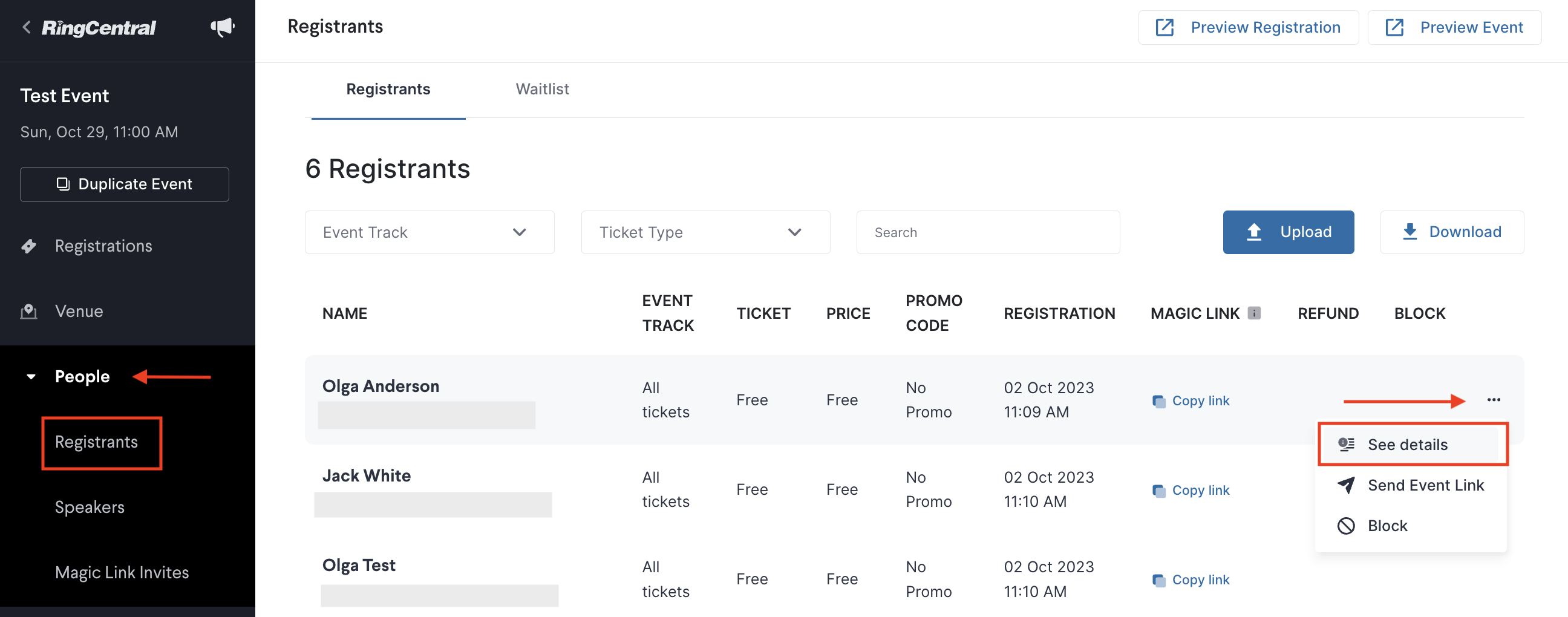Click the Magic Link info icon
The image size is (1568, 617).
pyautogui.click(x=1254, y=313)
